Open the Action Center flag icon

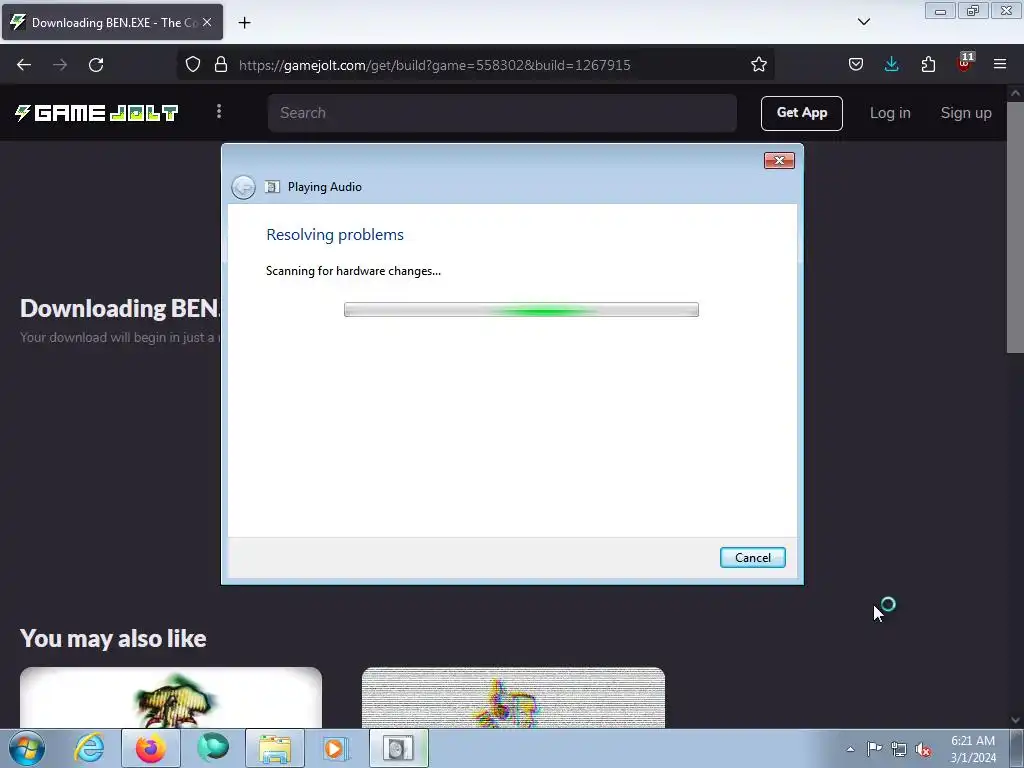pyautogui.click(x=874, y=749)
